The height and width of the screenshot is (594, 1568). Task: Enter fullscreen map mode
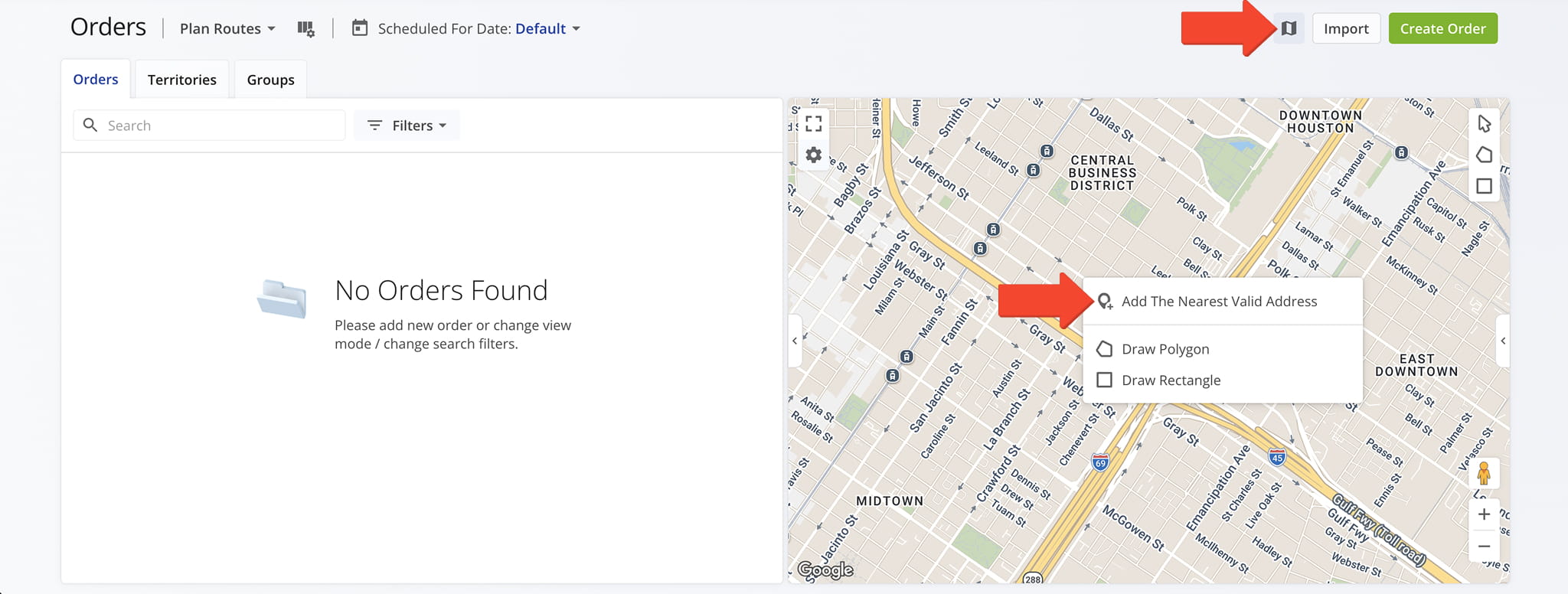pos(813,123)
